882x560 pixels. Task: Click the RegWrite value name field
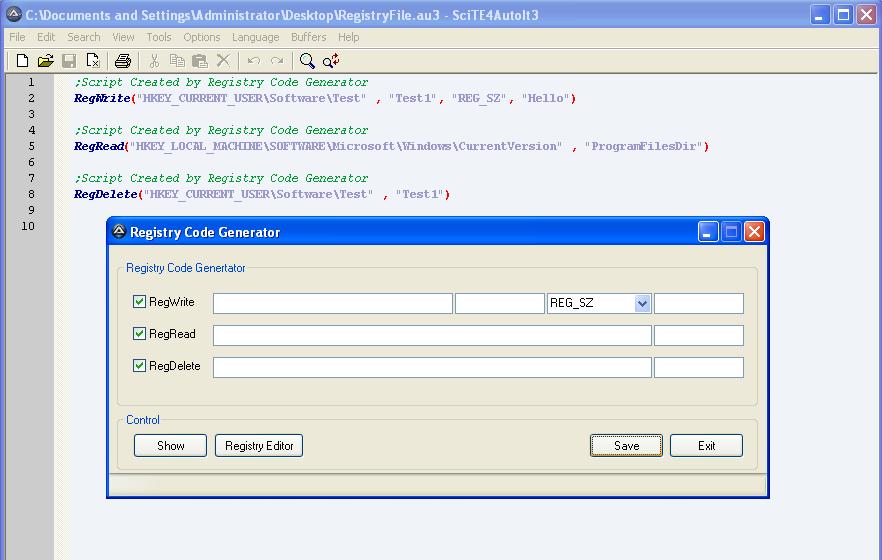click(x=500, y=304)
